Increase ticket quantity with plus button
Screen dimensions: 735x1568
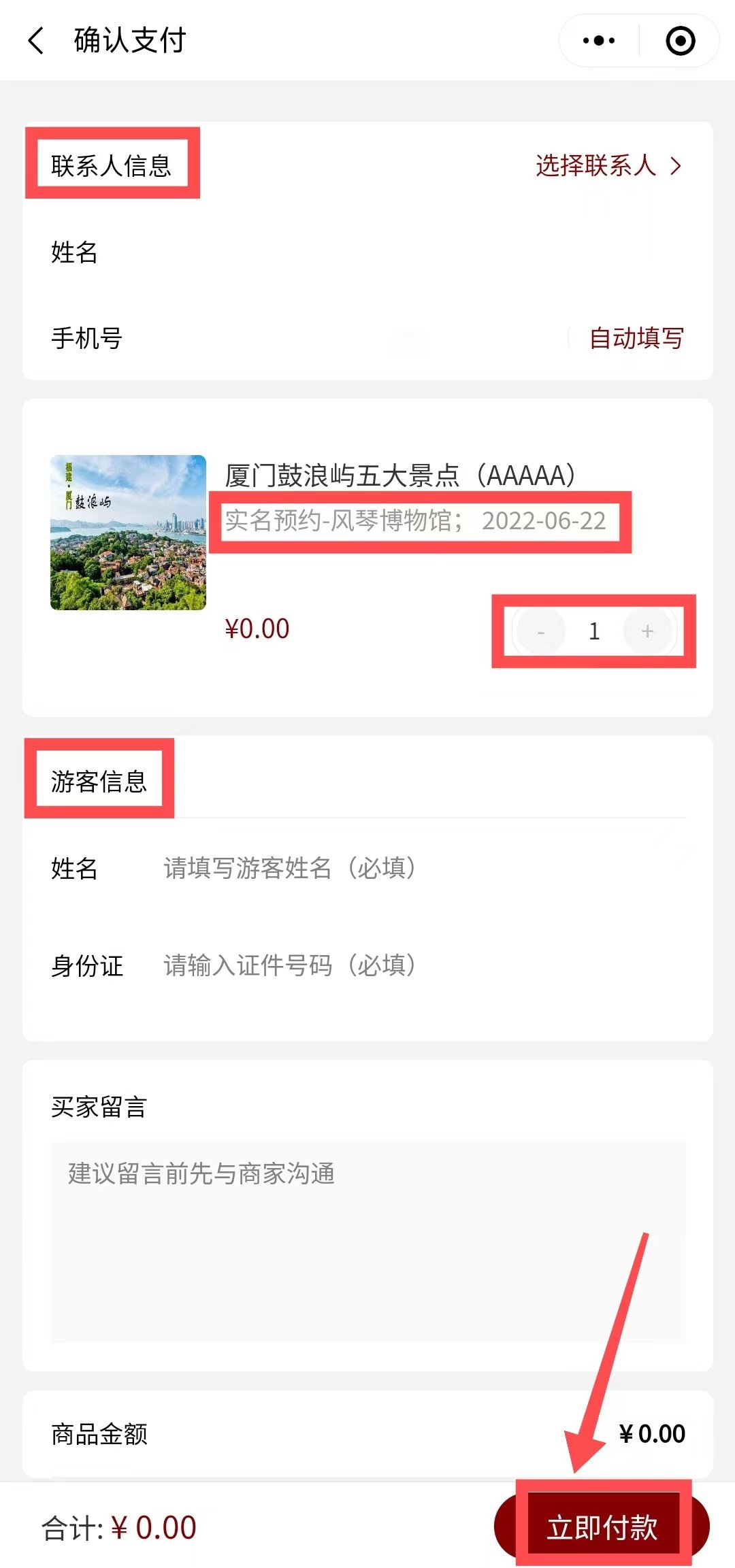(x=648, y=631)
